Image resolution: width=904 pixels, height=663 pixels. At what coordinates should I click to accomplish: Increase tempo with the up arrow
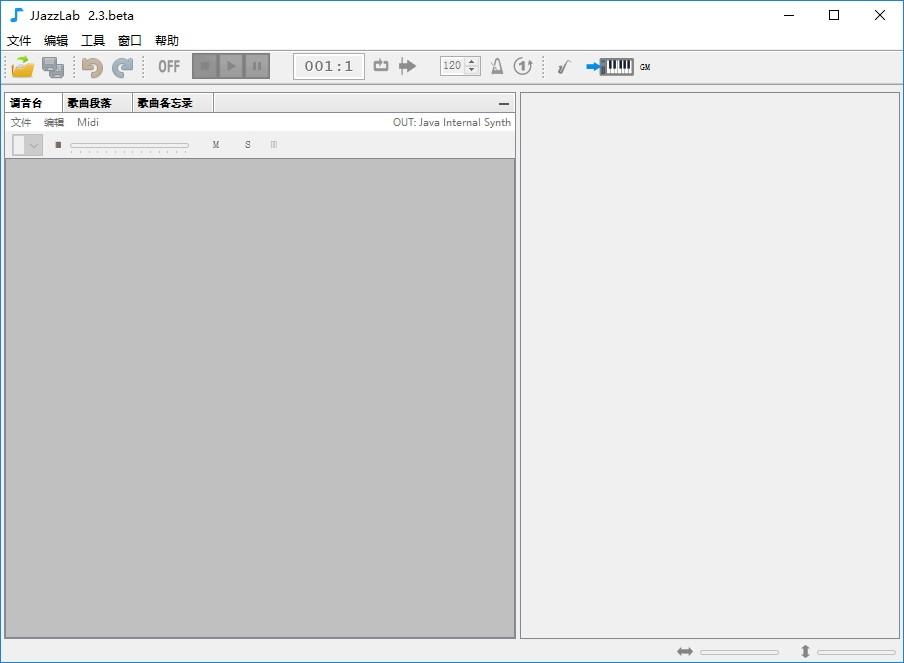(472, 61)
